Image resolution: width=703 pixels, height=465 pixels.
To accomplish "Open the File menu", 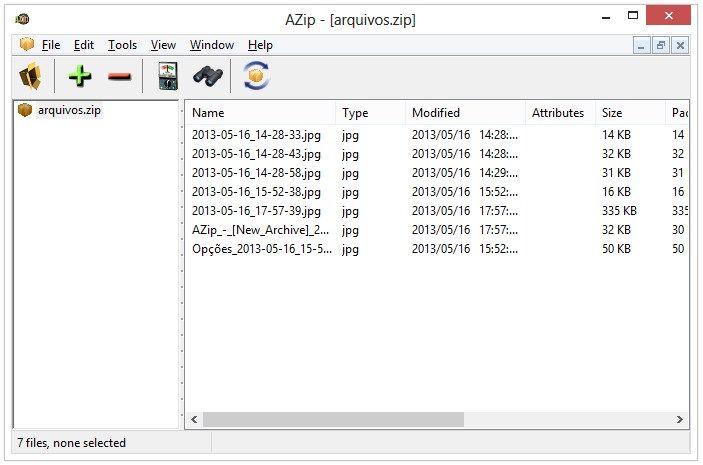I will click(51, 45).
